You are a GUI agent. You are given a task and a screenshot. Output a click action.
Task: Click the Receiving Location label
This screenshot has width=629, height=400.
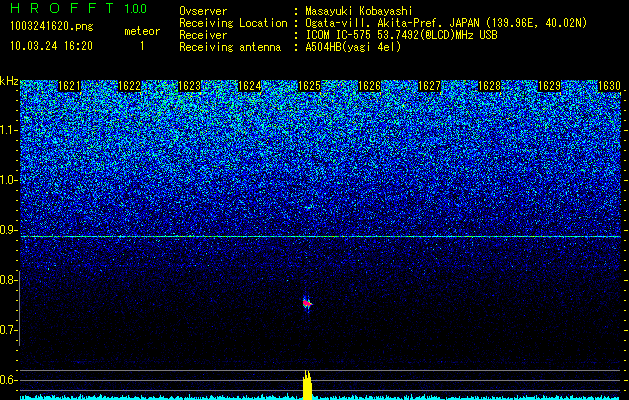pos(233,23)
